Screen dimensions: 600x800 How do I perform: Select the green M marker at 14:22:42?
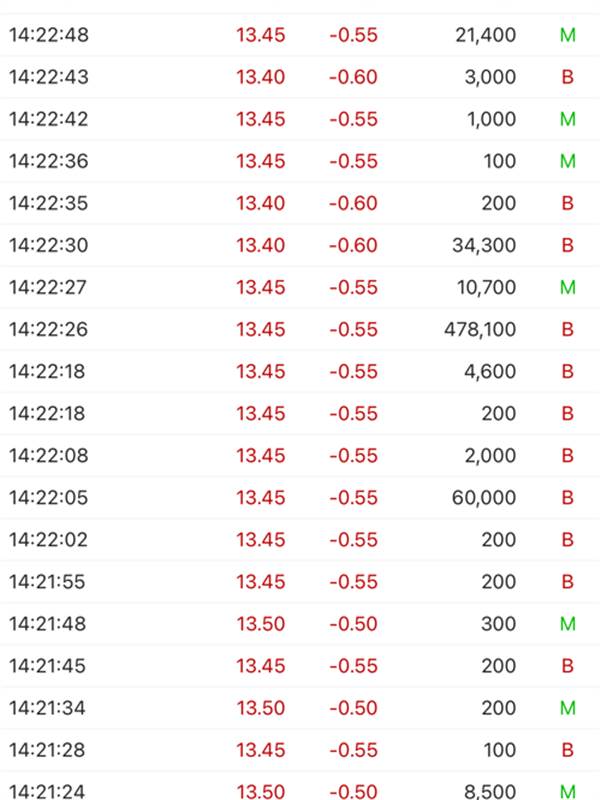(567, 119)
